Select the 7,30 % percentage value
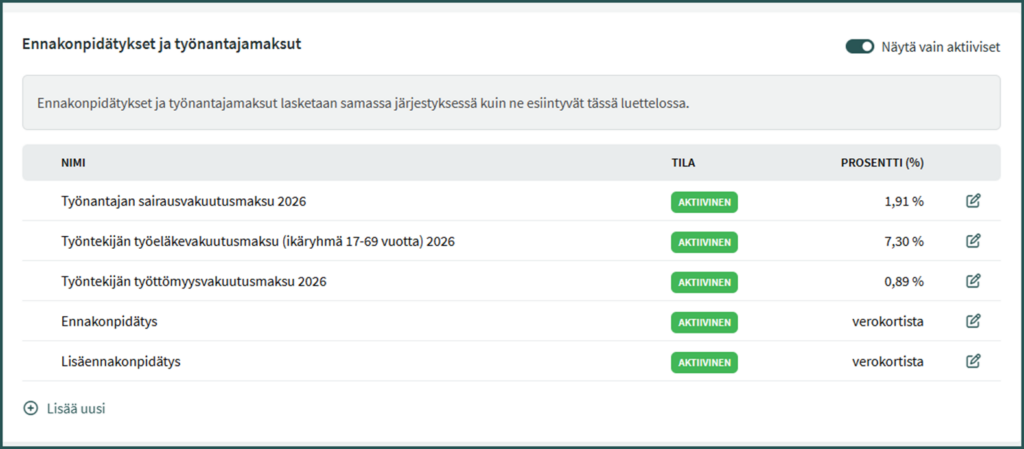 pyautogui.click(x=903, y=241)
